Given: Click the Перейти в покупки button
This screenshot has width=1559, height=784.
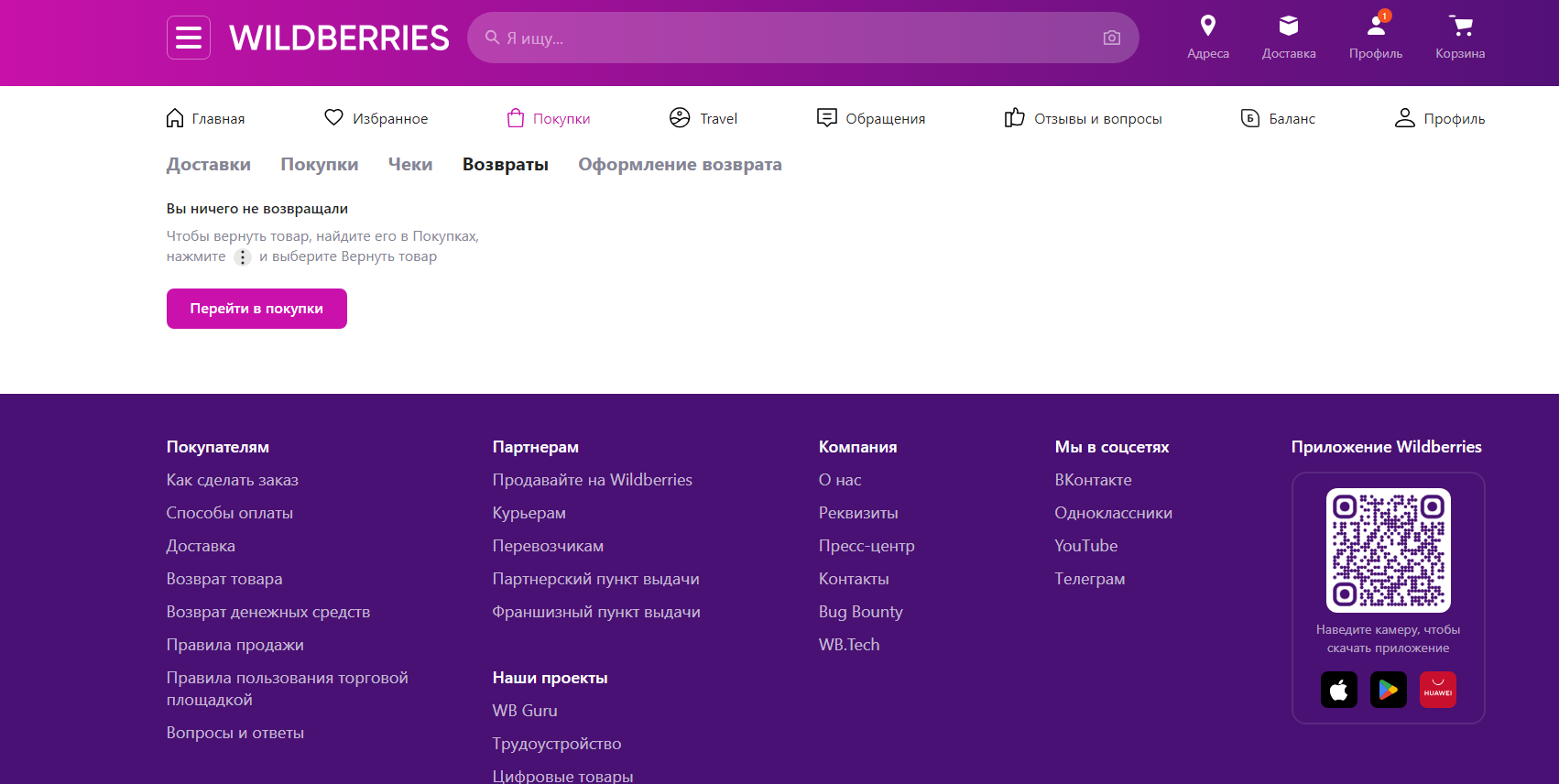Looking at the screenshot, I should [256, 309].
